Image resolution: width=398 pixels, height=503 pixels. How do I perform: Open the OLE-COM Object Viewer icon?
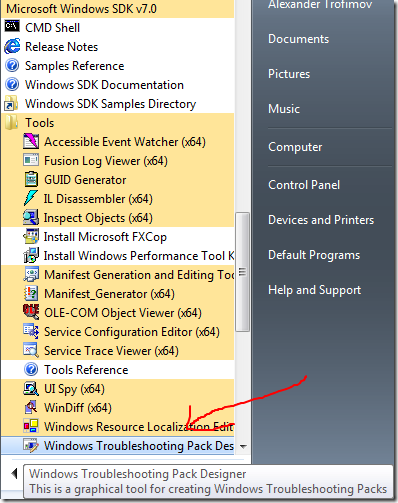(31, 312)
